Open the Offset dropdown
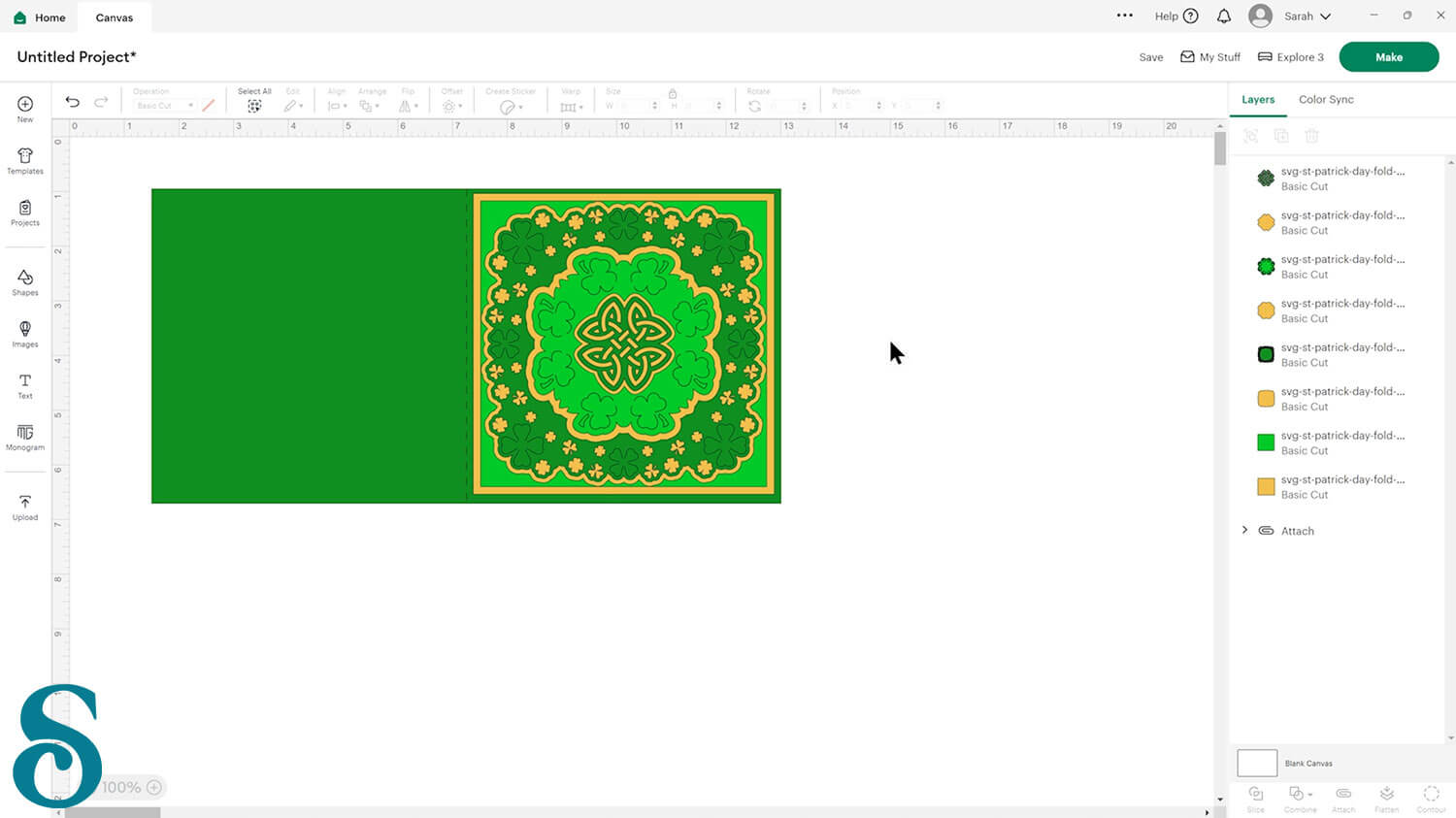The height and width of the screenshot is (818, 1456). pos(452,106)
